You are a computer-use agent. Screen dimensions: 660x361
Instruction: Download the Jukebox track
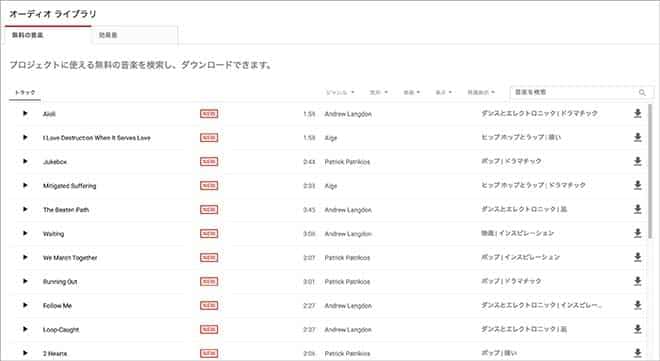coord(638,161)
